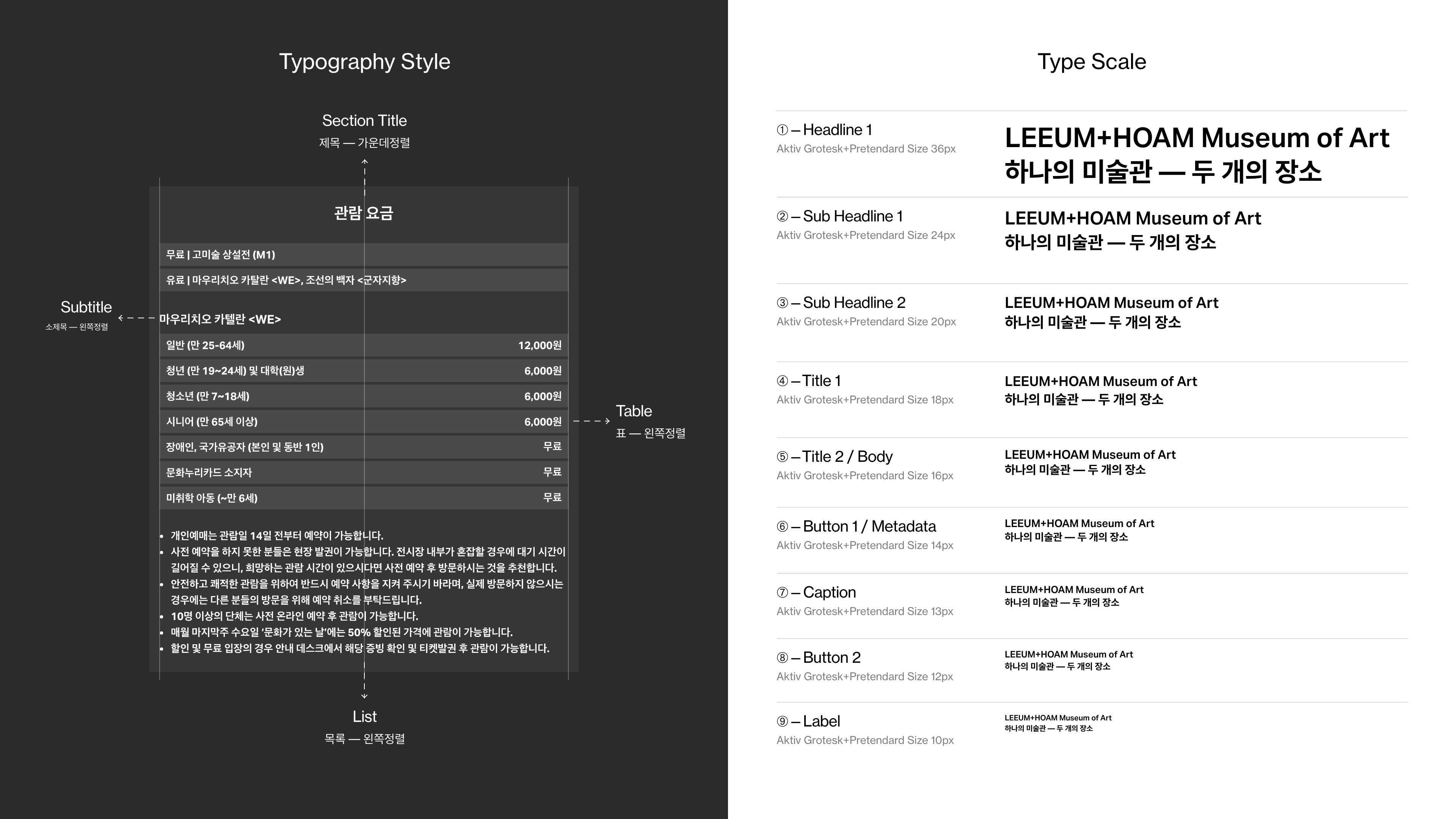Click the Label-size sample 'LEEUM+HOAM Museum of Art'
This screenshot has height=819, width=1456.
point(1058,719)
